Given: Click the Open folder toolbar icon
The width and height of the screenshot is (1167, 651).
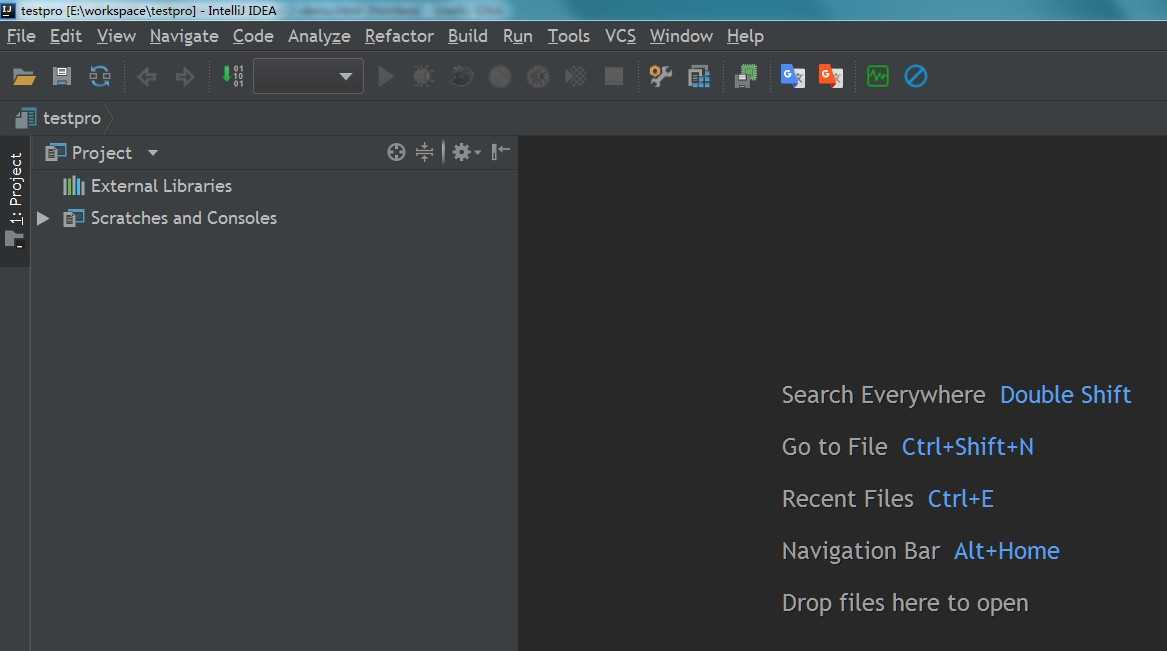Looking at the screenshot, I should click(24, 77).
